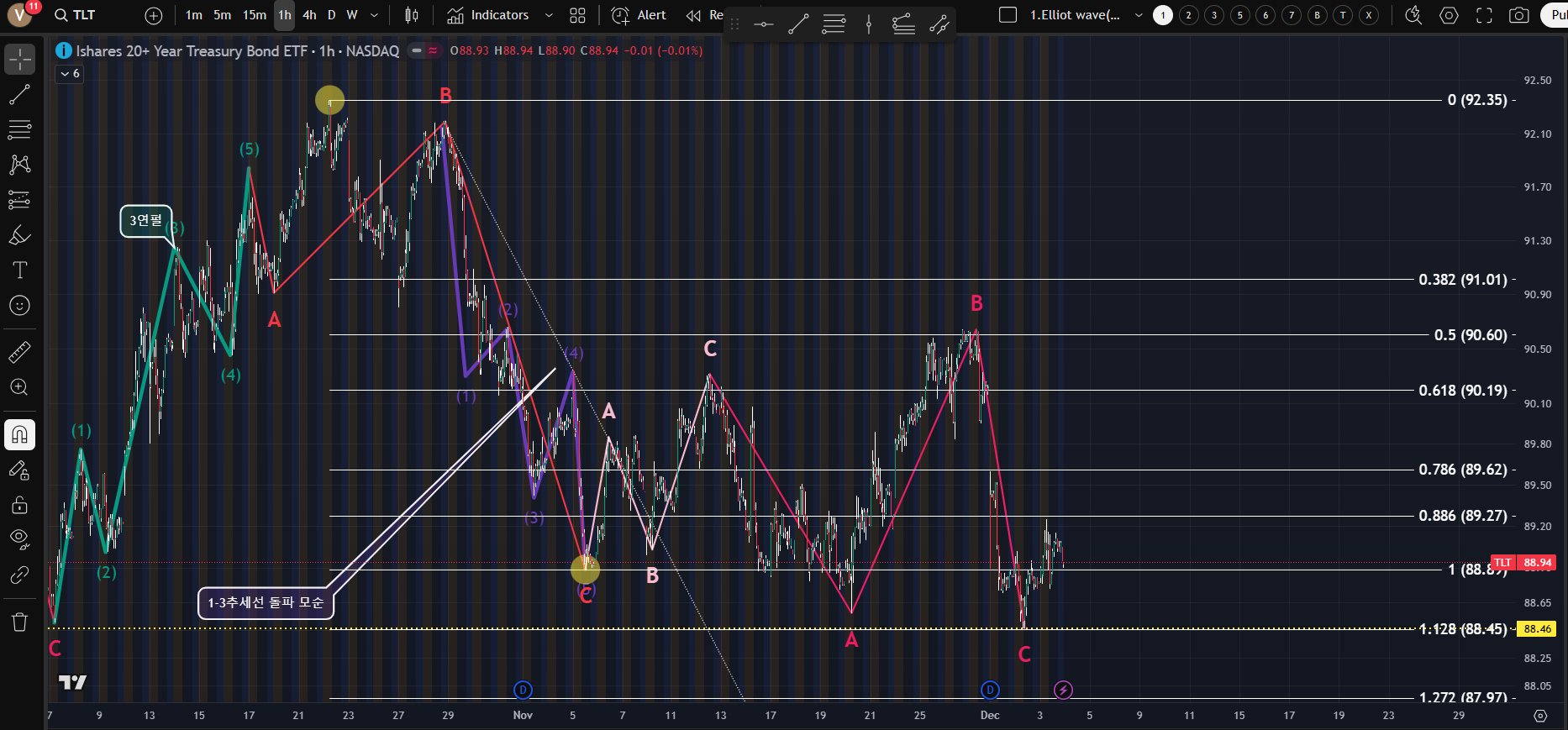Enter fullscreen mode
The width and height of the screenshot is (1568, 730).
pos(1484,15)
